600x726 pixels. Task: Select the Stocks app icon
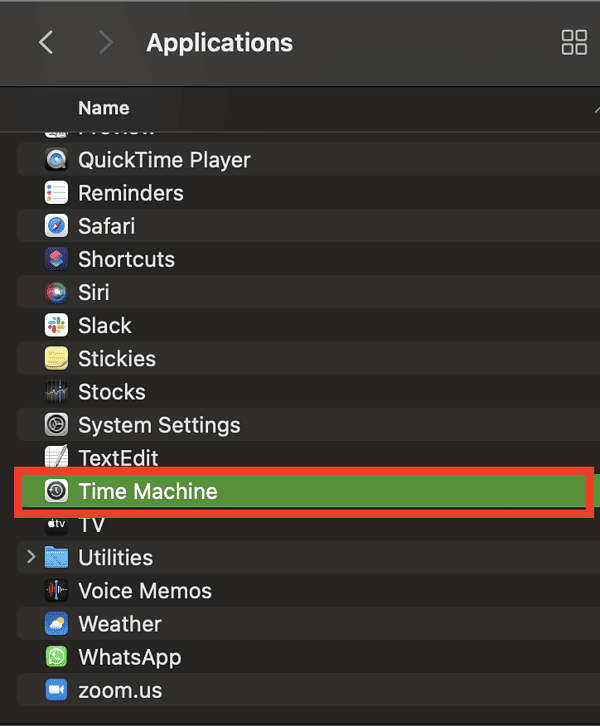point(57,392)
